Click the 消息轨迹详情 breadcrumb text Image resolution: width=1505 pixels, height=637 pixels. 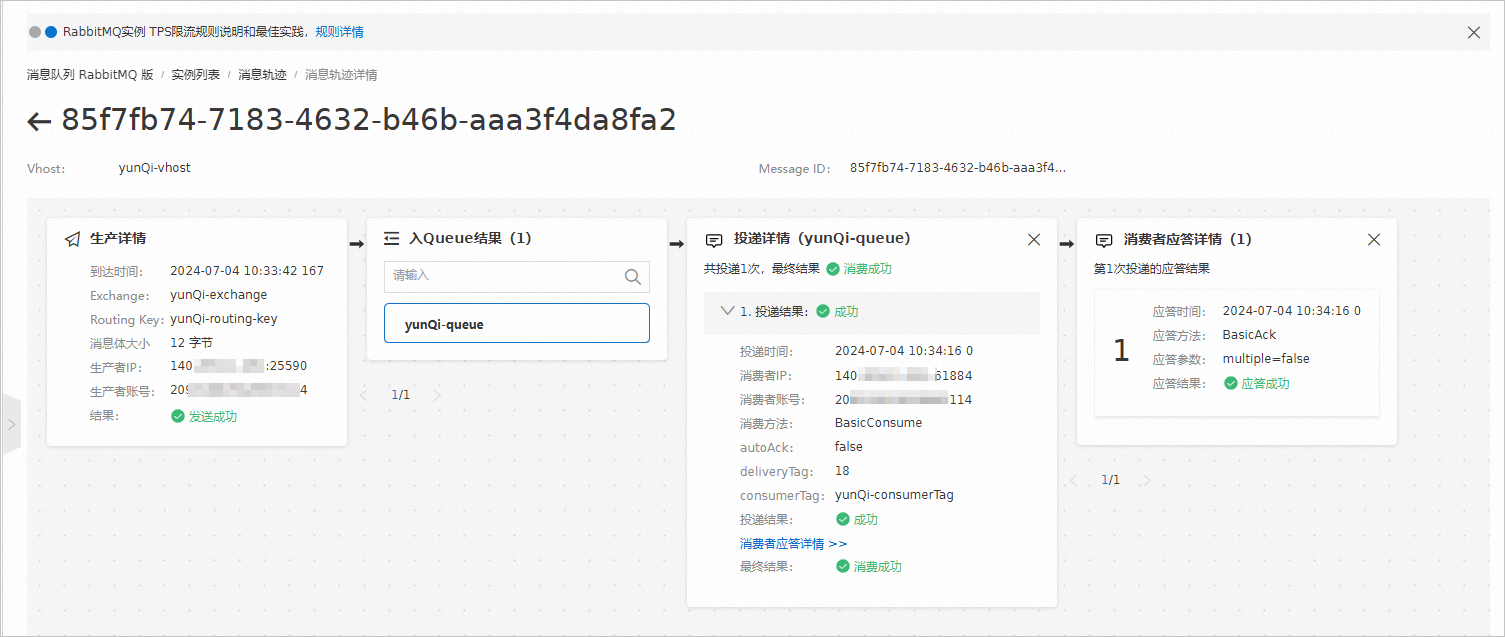coord(341,75)
